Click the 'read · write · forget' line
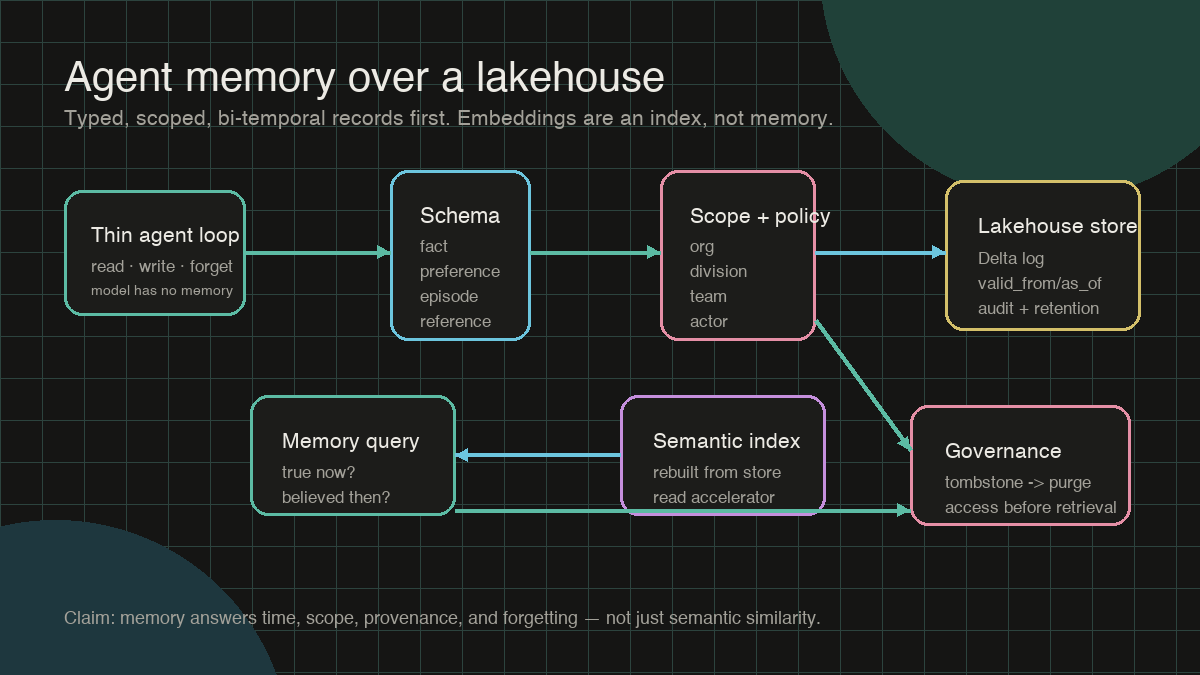 (x=162, y=266)
